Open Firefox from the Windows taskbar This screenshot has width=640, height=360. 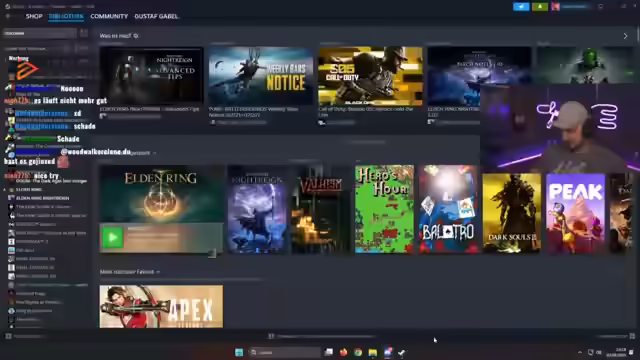point(343,352)
